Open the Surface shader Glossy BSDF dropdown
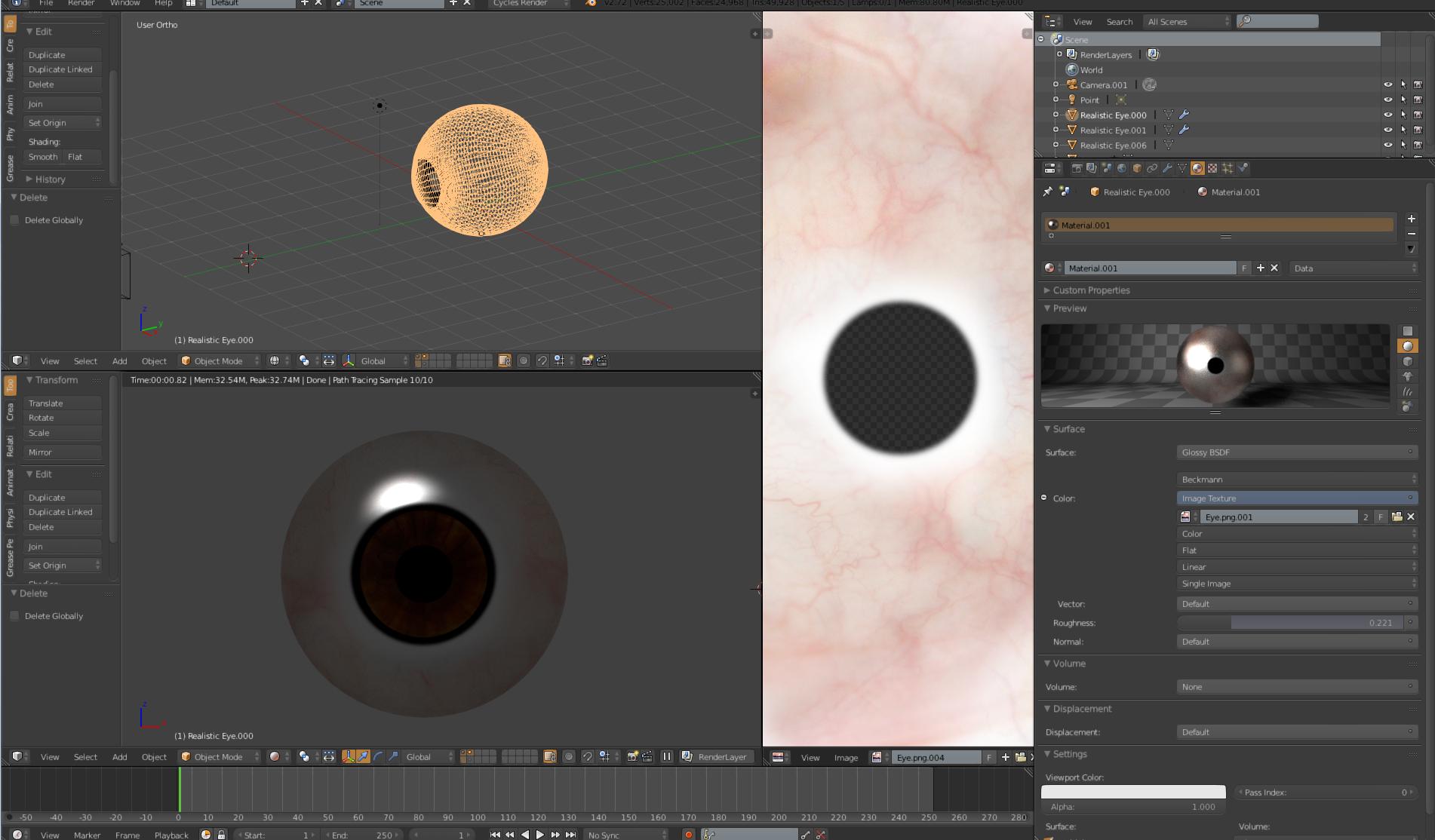The image size is (1435, 840). pos(1296,452)
